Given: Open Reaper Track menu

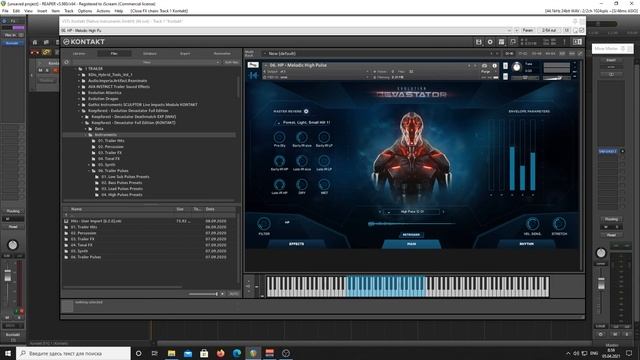Looking at the screenshot, I should (x=69, y=11).
